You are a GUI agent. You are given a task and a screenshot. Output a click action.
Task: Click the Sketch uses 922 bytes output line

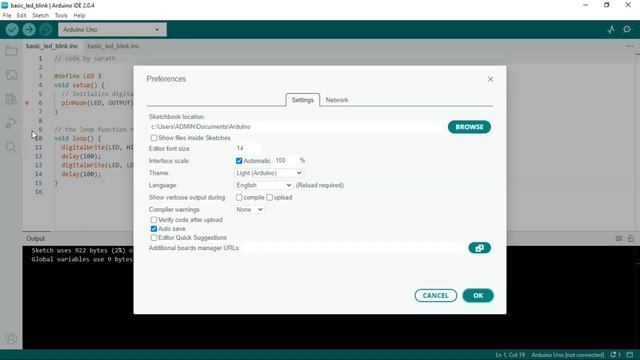point(82,251)
